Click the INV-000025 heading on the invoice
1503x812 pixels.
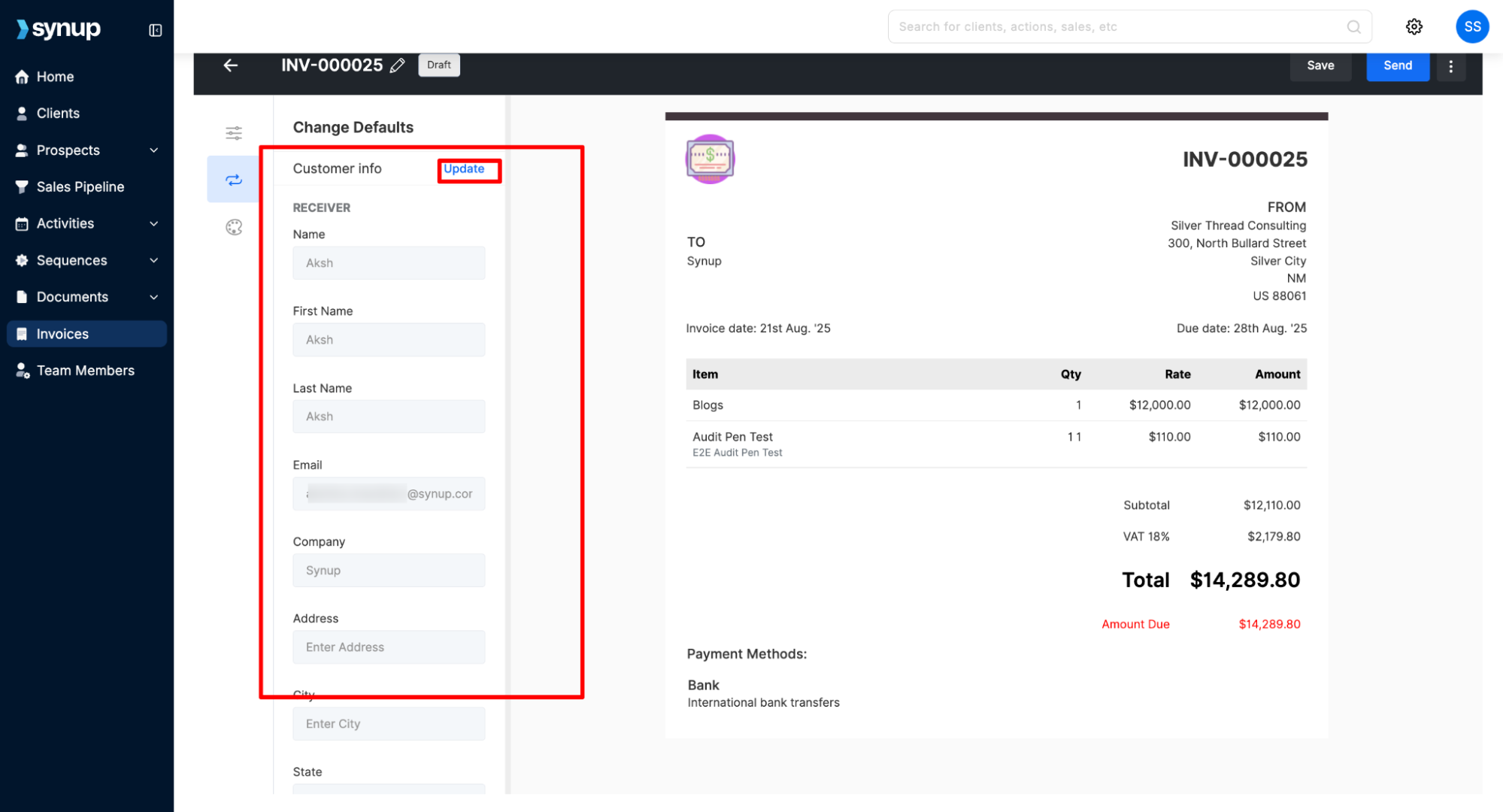(1244, 159)
